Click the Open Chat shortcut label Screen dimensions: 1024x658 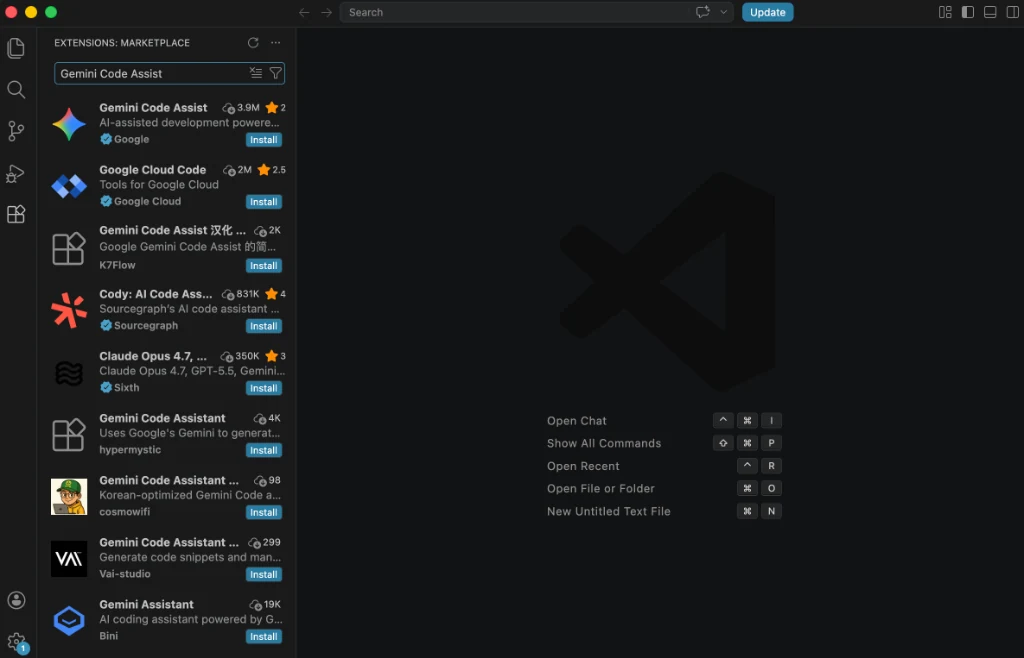click(577, 421)
